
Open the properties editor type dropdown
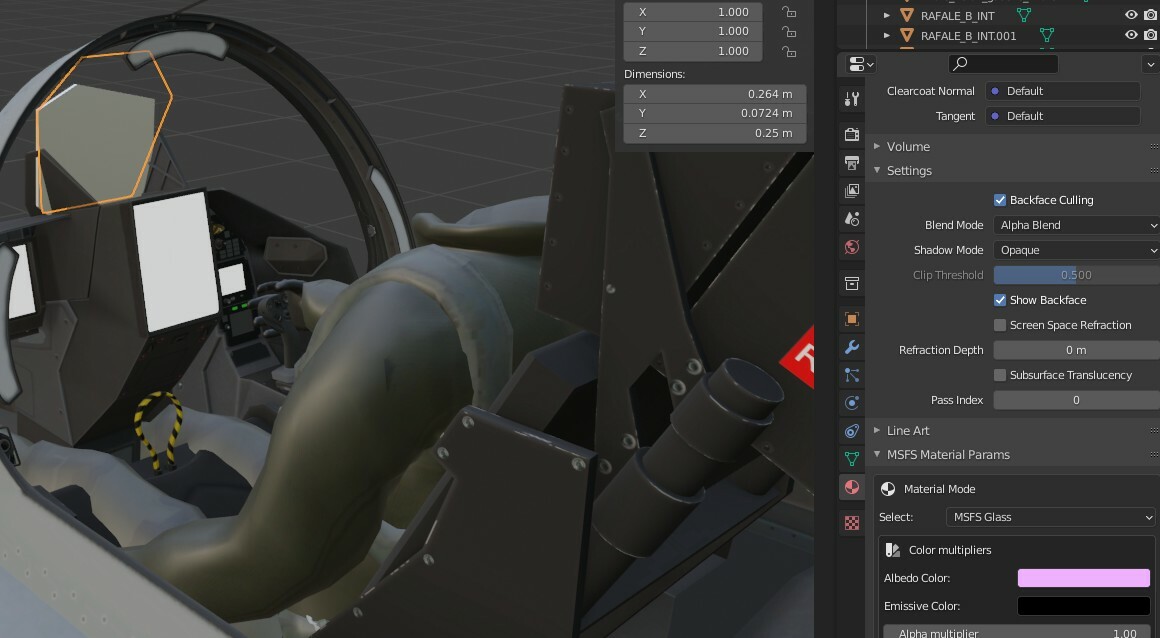click(860, 64)
